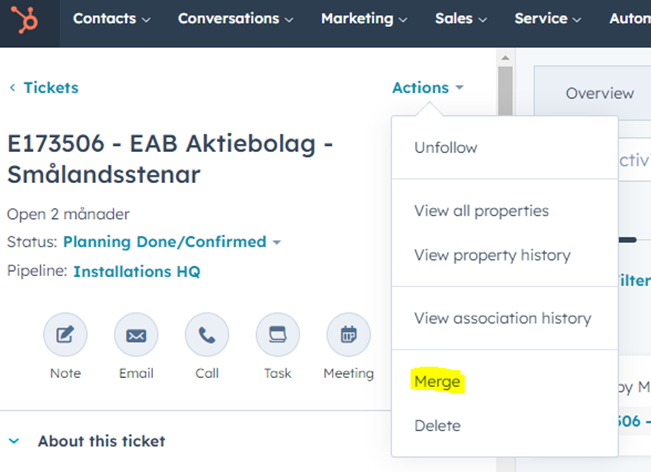Go back to the Tickets list
Screen dimensions: 651x472
click(x=44, y=88)
